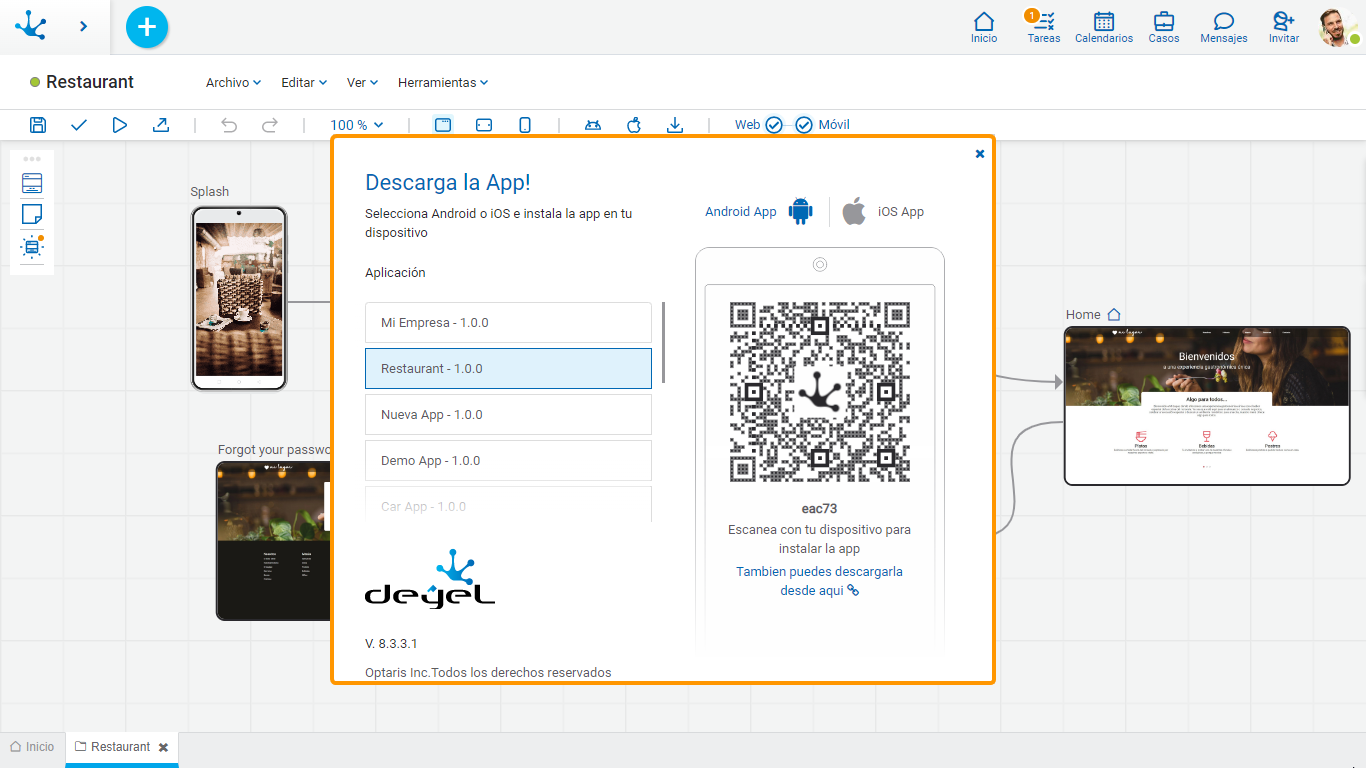This screenshot has height=768, width=1366.
Task: Open the Herramientas menu
Action: click(443, 83)
